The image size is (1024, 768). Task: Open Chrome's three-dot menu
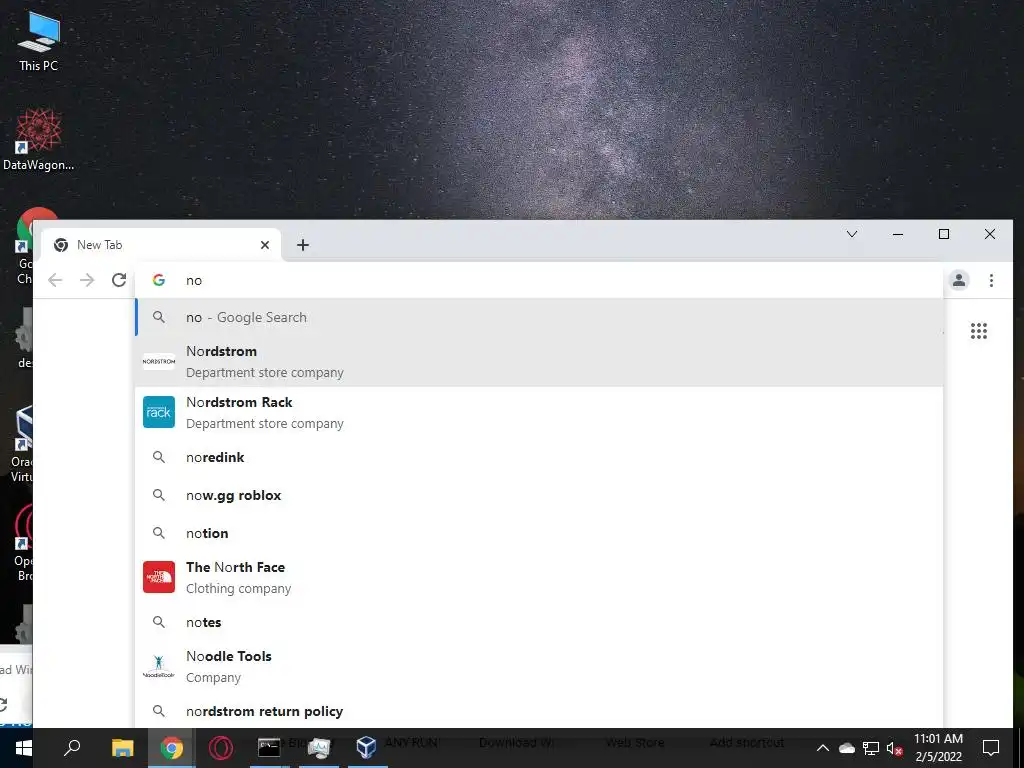click(x=991, y=280)
